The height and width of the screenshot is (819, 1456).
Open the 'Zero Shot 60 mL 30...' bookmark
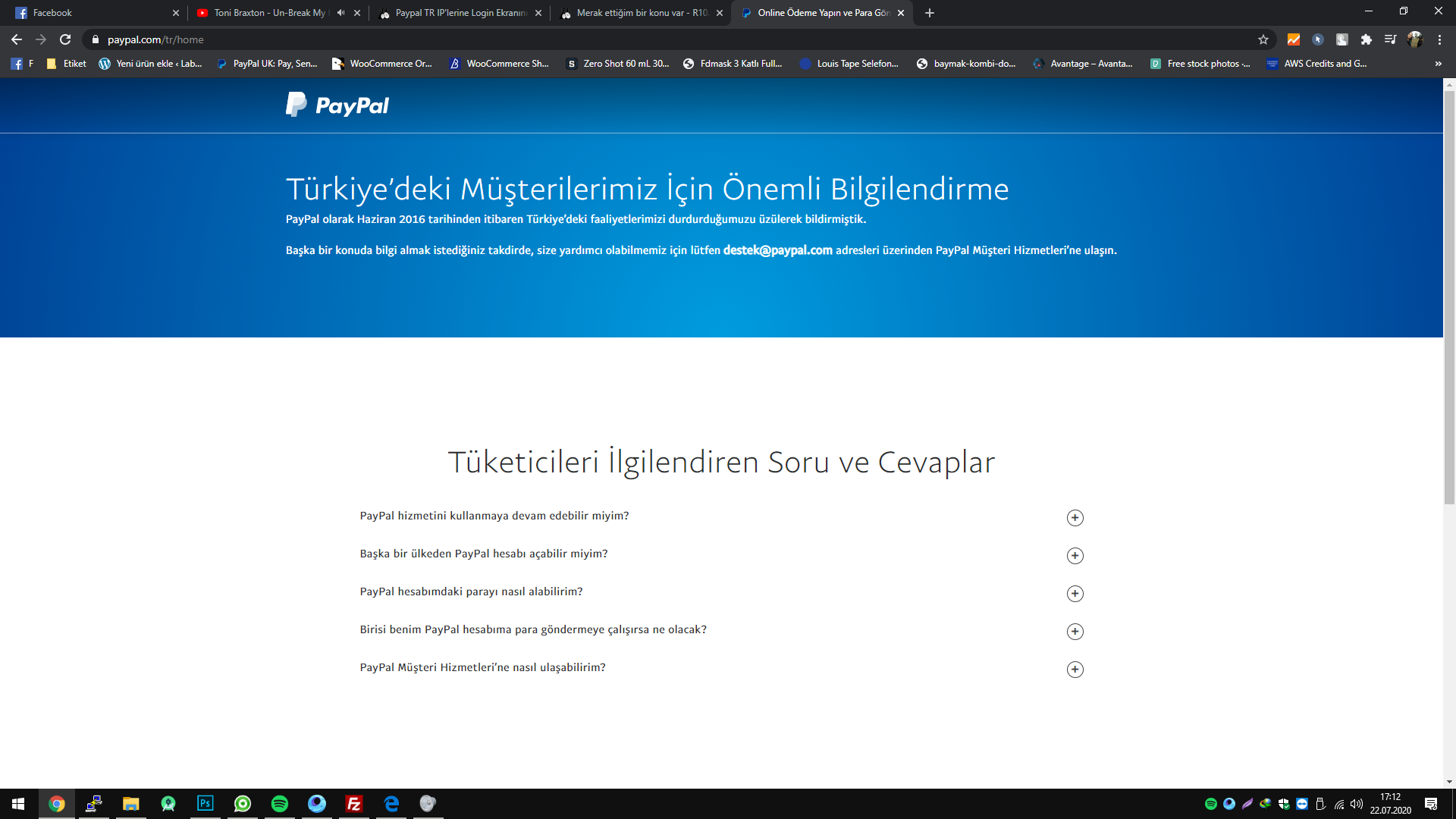pos(617,64)
